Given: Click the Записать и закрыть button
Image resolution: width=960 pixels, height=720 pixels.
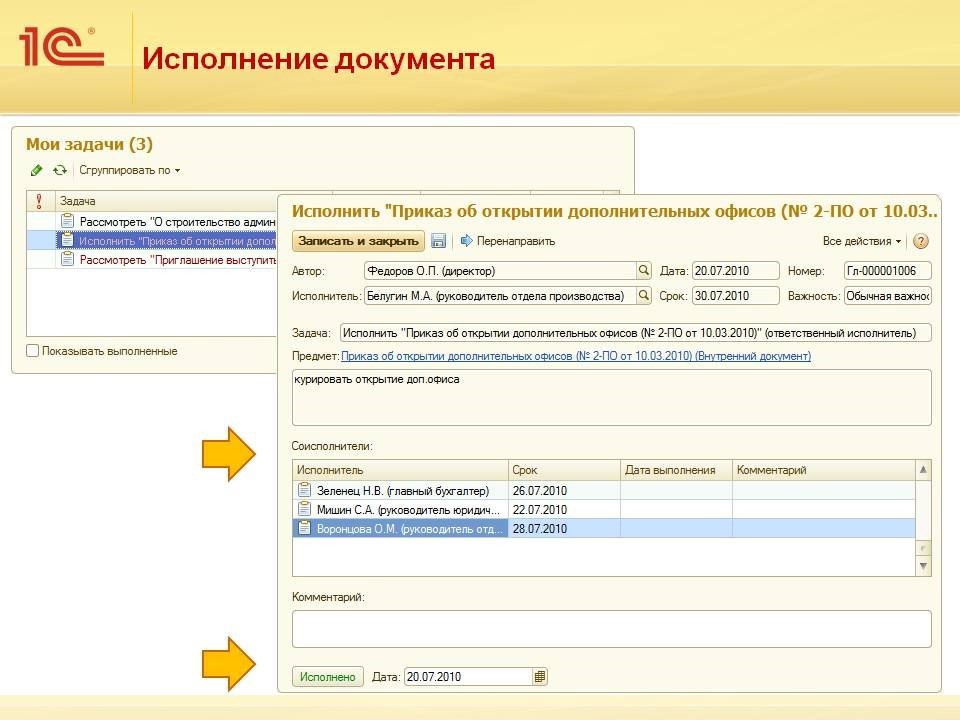Looking at the screenshot, I should click(x=360, y=243).
